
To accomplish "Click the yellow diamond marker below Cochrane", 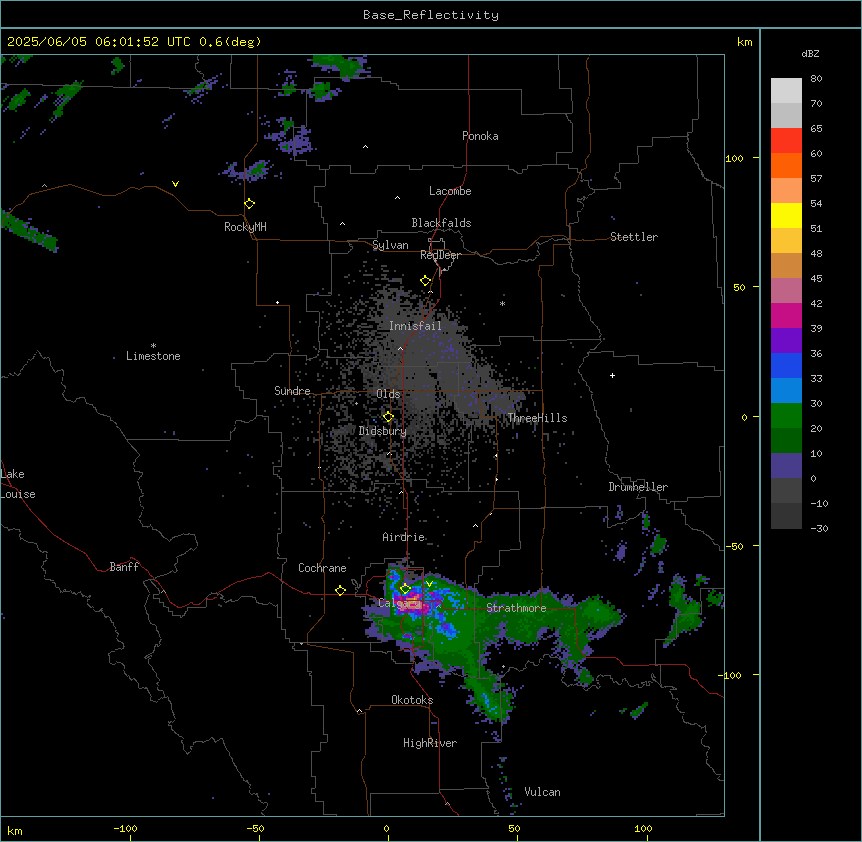I will [x=340, y=590].
